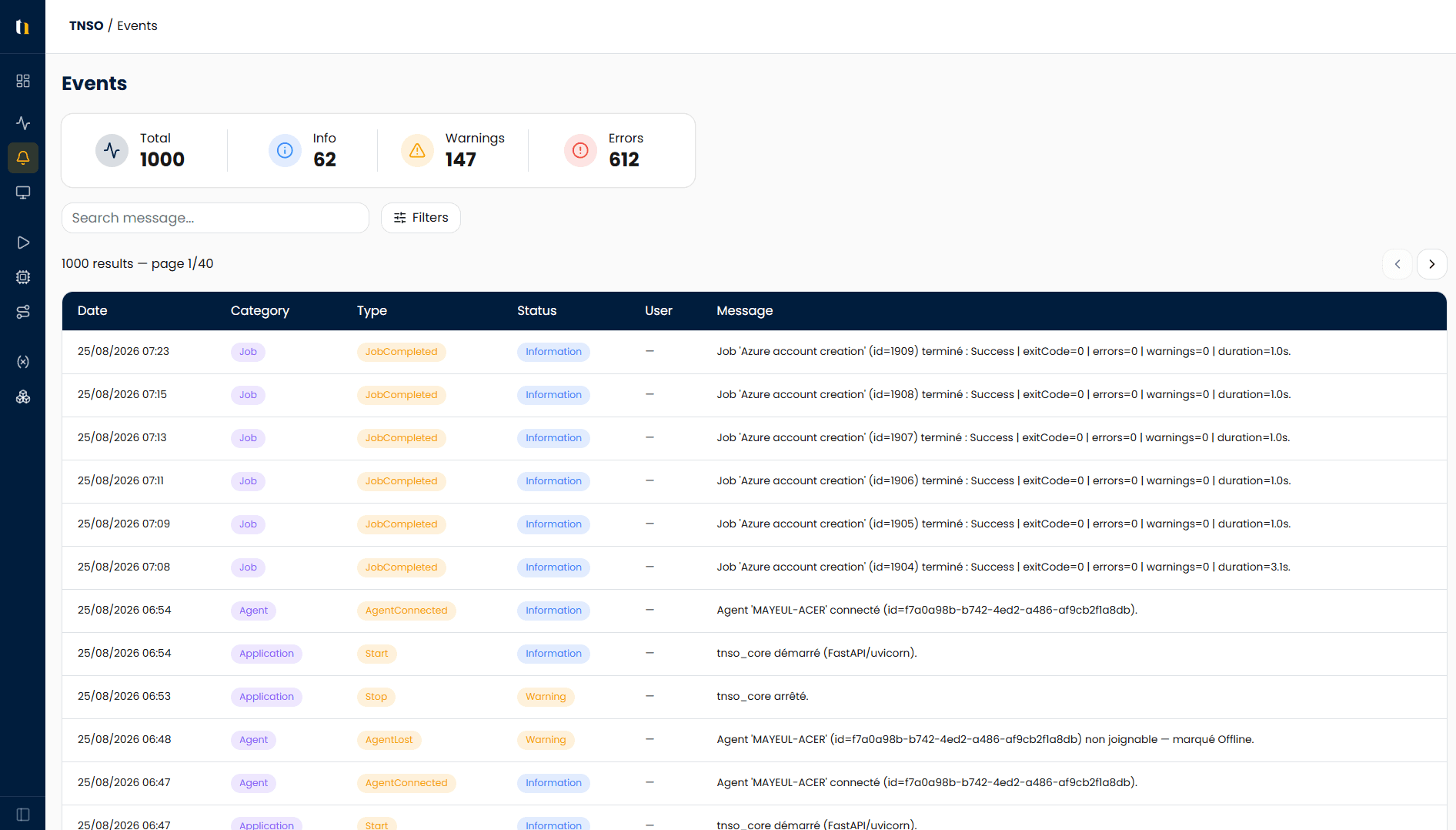The image size is (1456, 830).
Task: Open the workflow nodes icon in sidebar
Action: click(x=23, y=312)
